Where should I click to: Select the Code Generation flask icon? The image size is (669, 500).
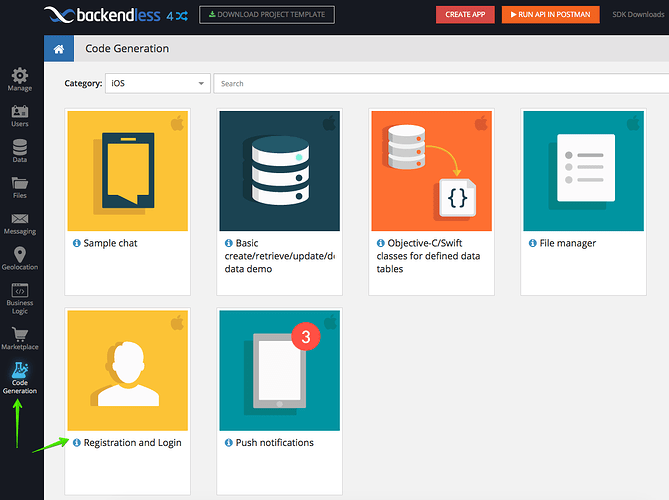click(x=20, y=370)
